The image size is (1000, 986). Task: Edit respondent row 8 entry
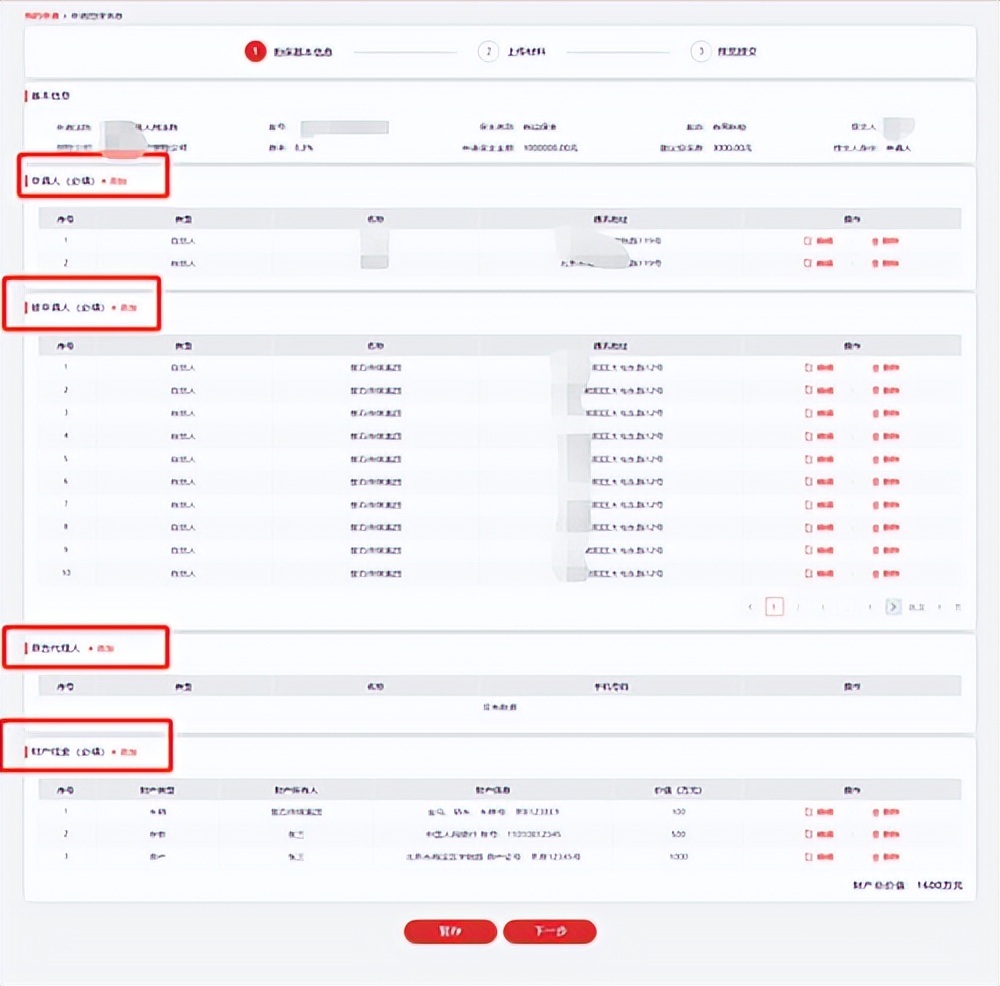(818, 528)
